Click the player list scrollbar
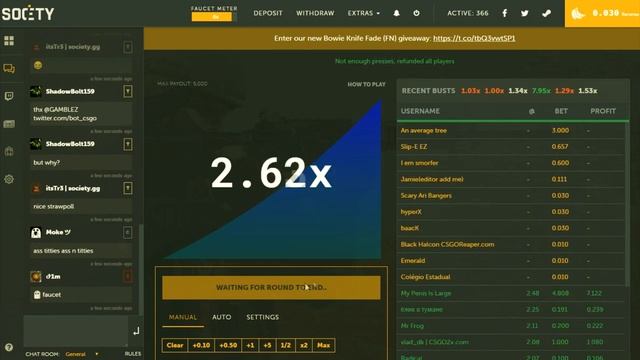This screenshot has width=640, height=360. coord(627,204)
